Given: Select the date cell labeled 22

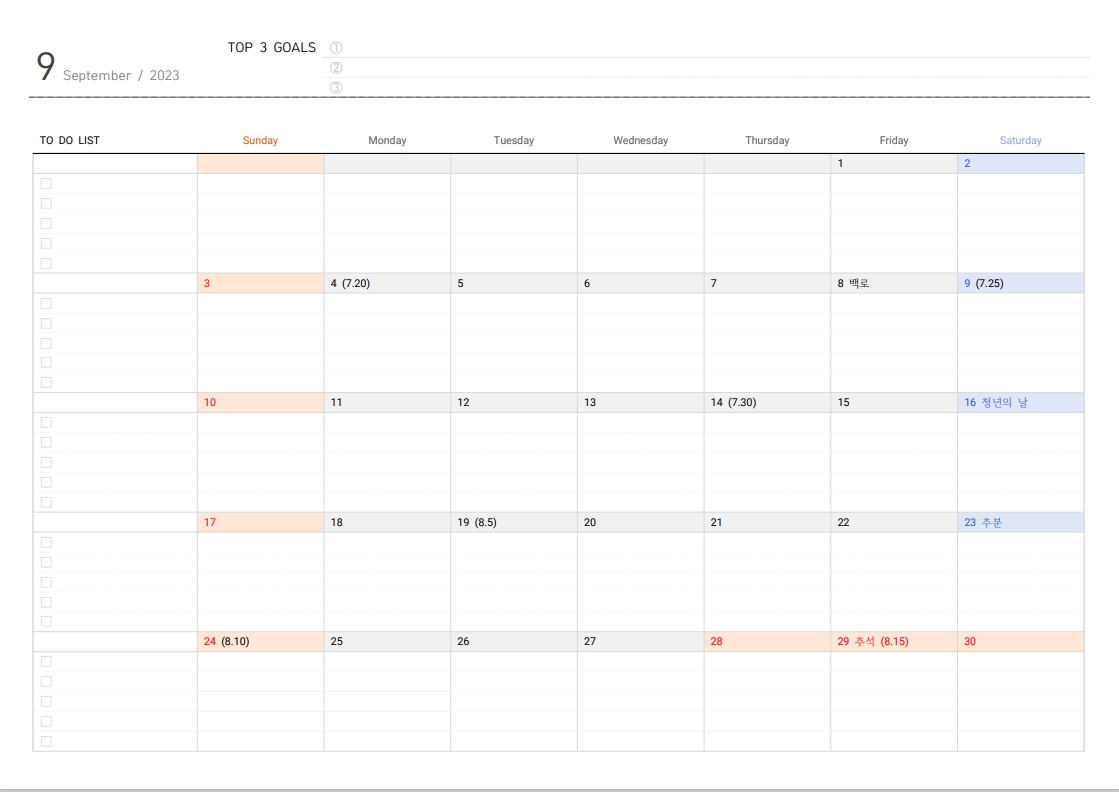Looking at the screenshot, I should coord(894,522).
